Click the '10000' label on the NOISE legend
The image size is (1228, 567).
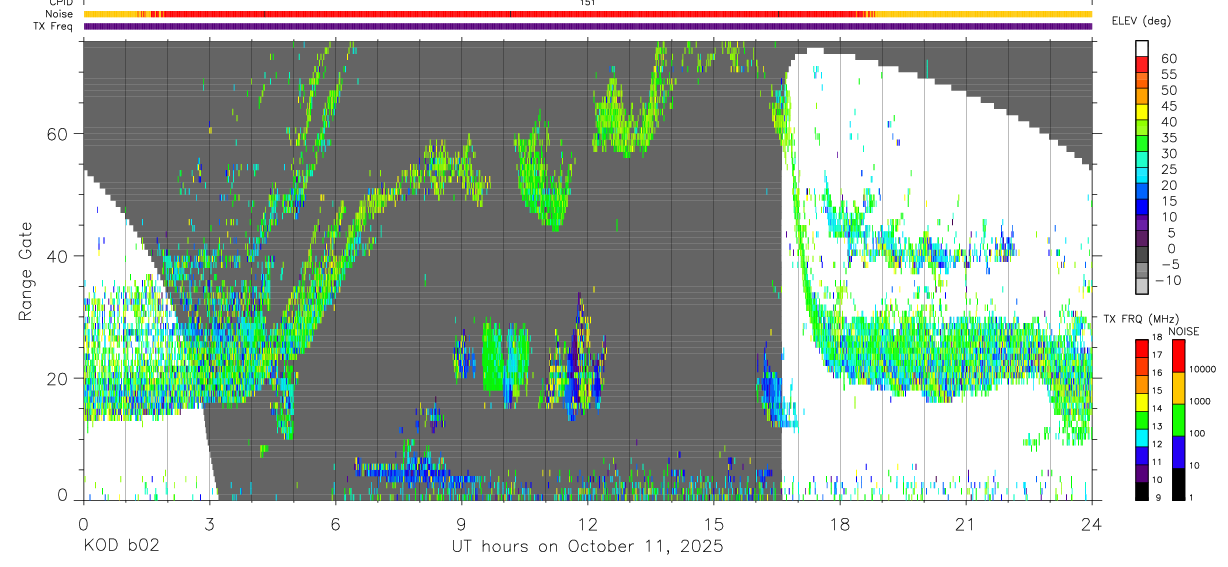coord(1205,369)
